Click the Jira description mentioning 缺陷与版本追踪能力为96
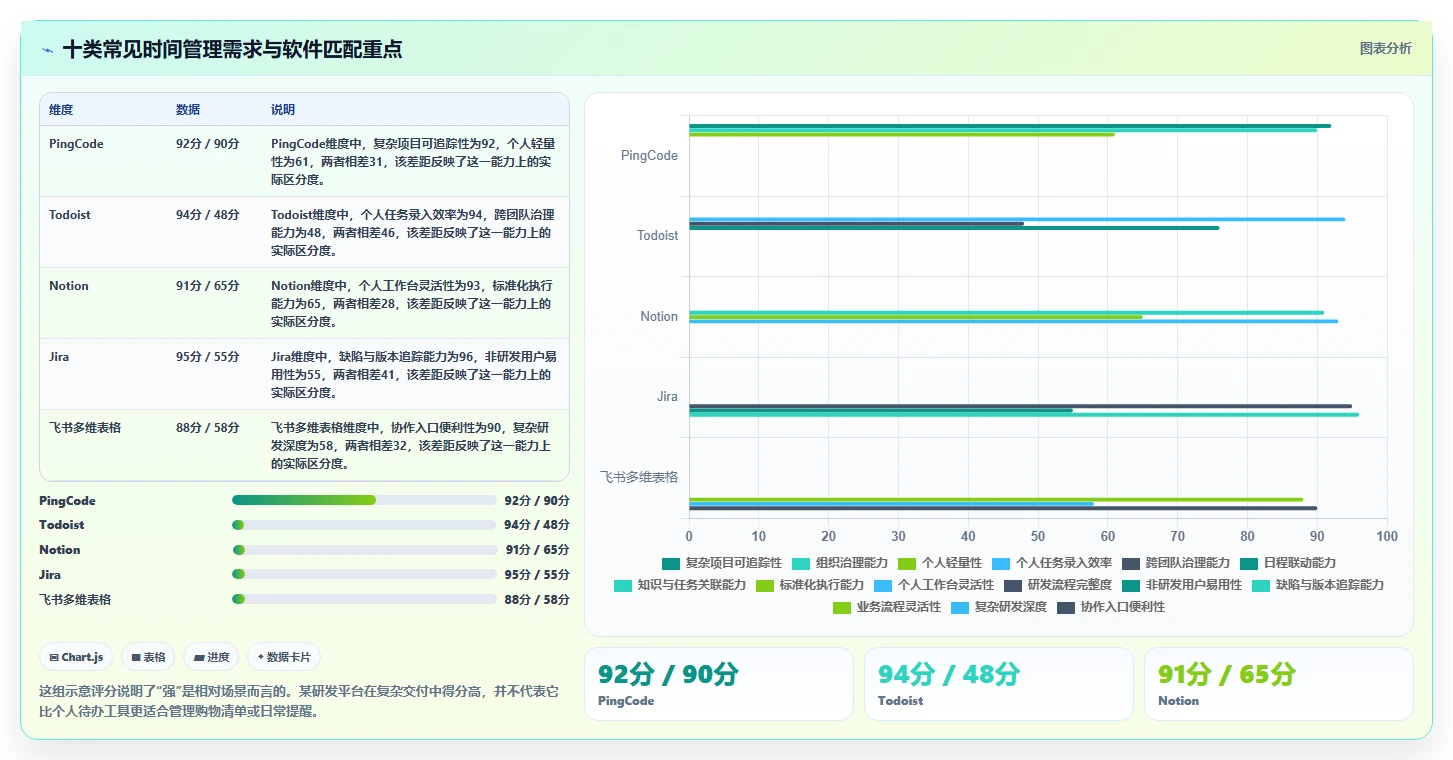The height and width of the screenshot is (760, 1453). (414, 375)
